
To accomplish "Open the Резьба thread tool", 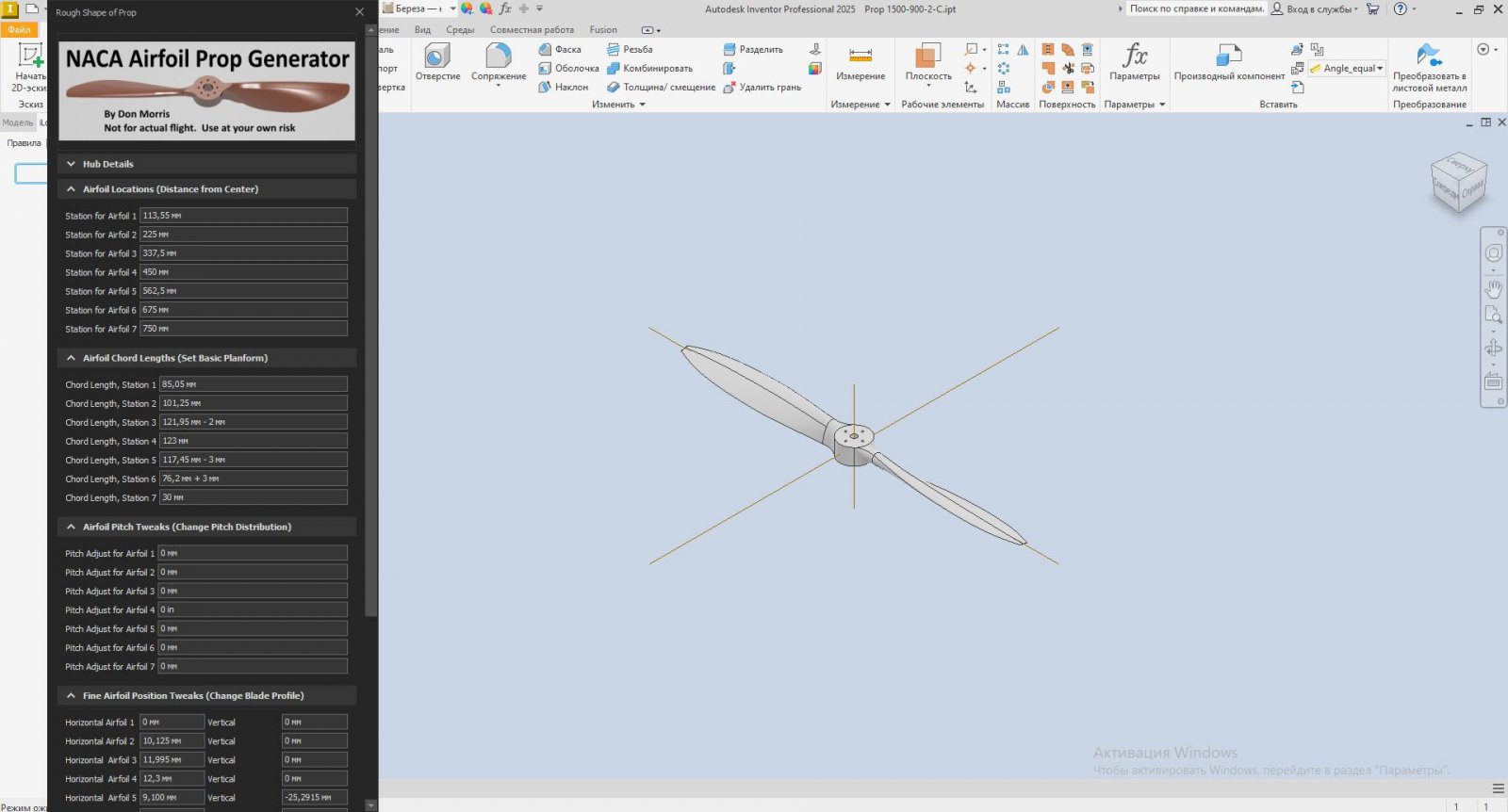I will coord(630,49).
